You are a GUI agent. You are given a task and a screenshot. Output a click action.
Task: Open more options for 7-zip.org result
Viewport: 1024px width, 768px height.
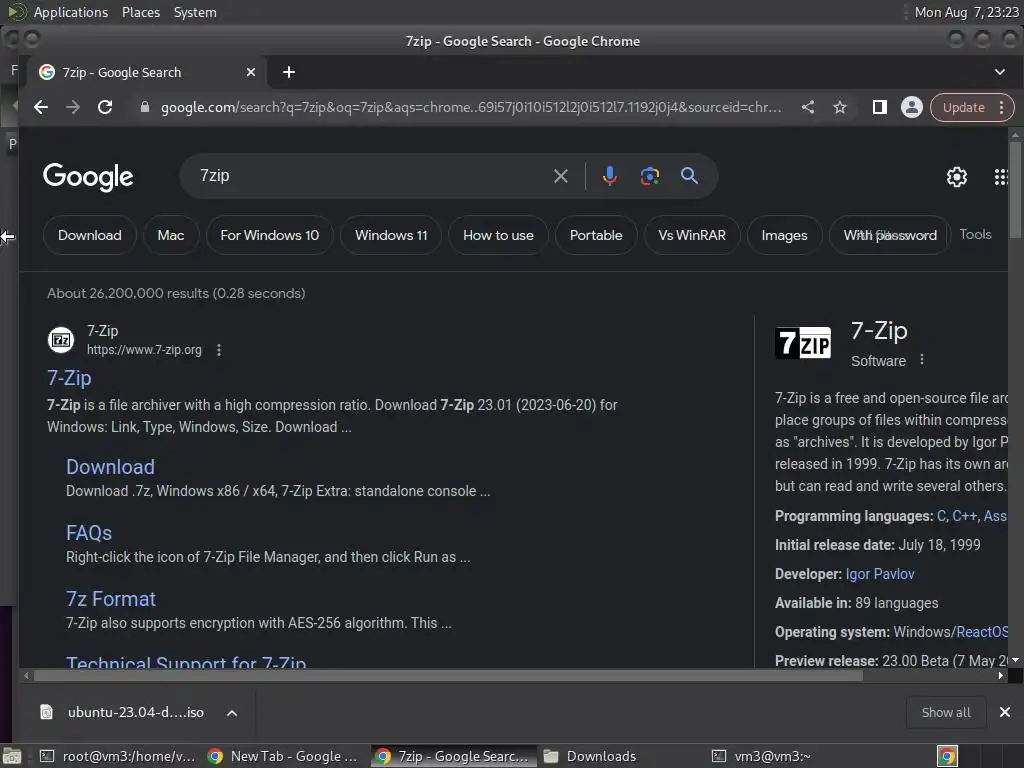(x=219, y=350)
